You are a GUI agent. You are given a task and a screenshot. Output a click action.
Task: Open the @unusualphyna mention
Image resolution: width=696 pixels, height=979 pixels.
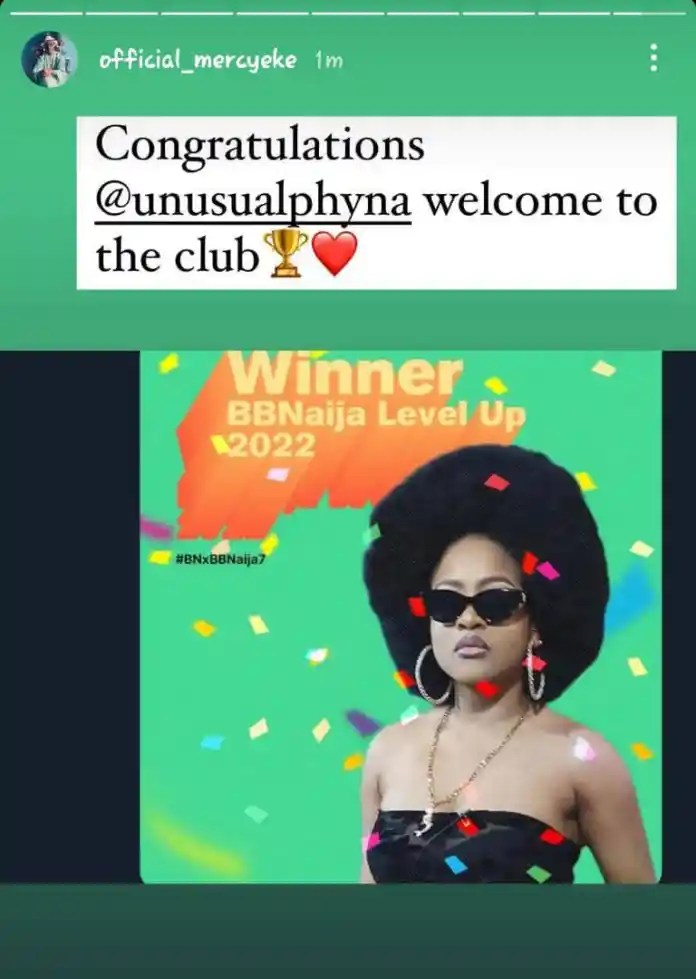click(253, 201)
